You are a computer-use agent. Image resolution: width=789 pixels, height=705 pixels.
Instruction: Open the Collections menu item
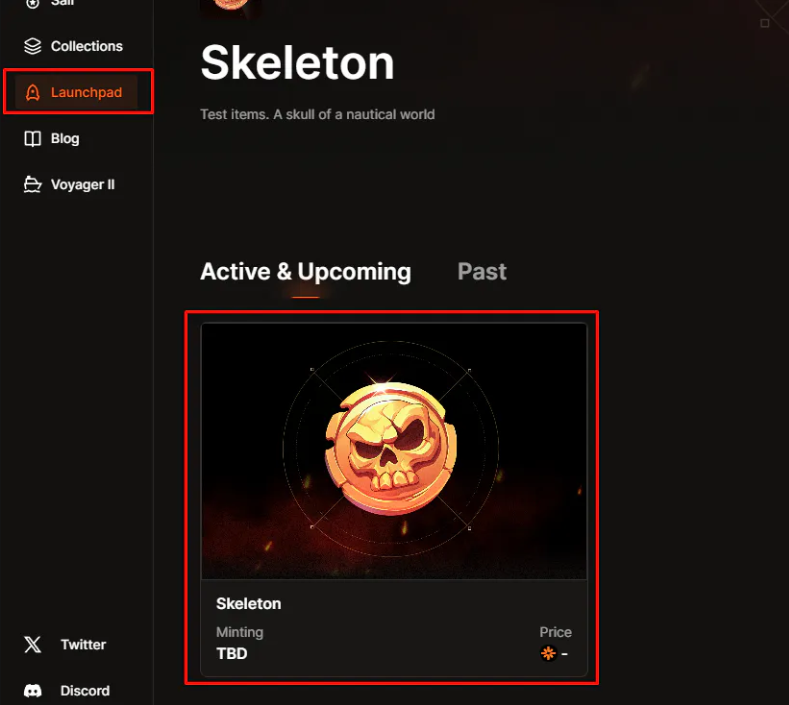click(x=87, y=46)
